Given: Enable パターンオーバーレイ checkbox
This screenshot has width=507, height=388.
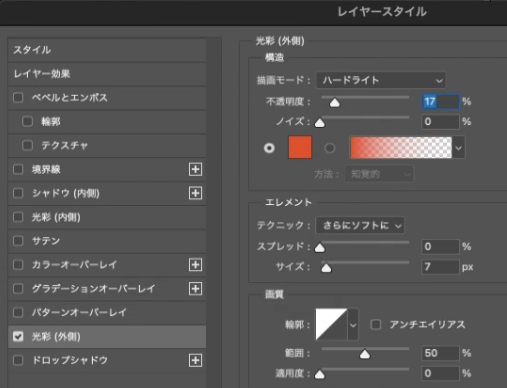Looking at the screenshot, I should pyautogui.click(x=18, y=313).
